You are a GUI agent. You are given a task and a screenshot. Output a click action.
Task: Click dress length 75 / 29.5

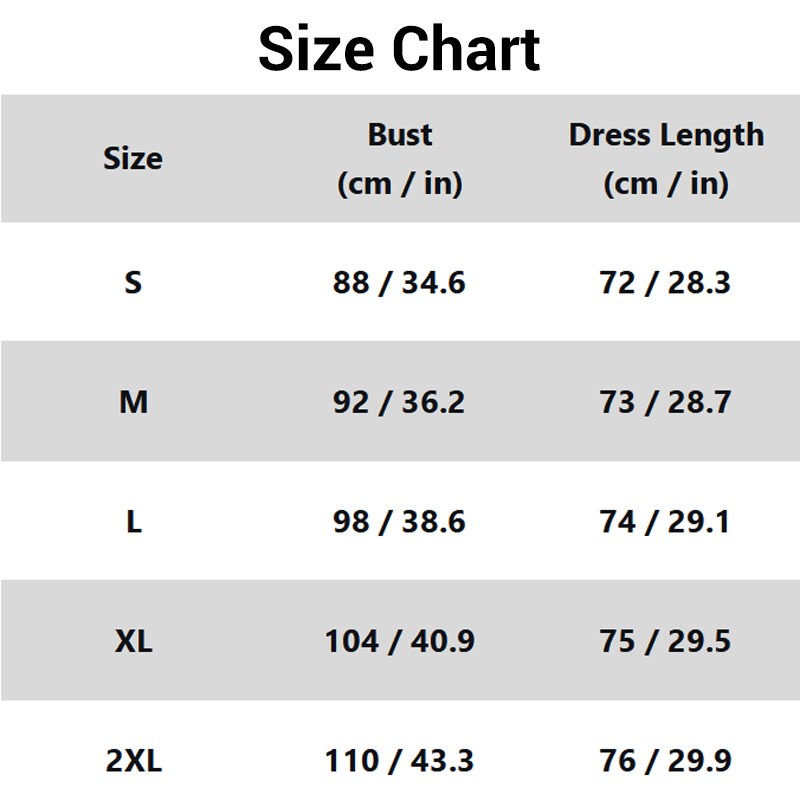point(665,641)
